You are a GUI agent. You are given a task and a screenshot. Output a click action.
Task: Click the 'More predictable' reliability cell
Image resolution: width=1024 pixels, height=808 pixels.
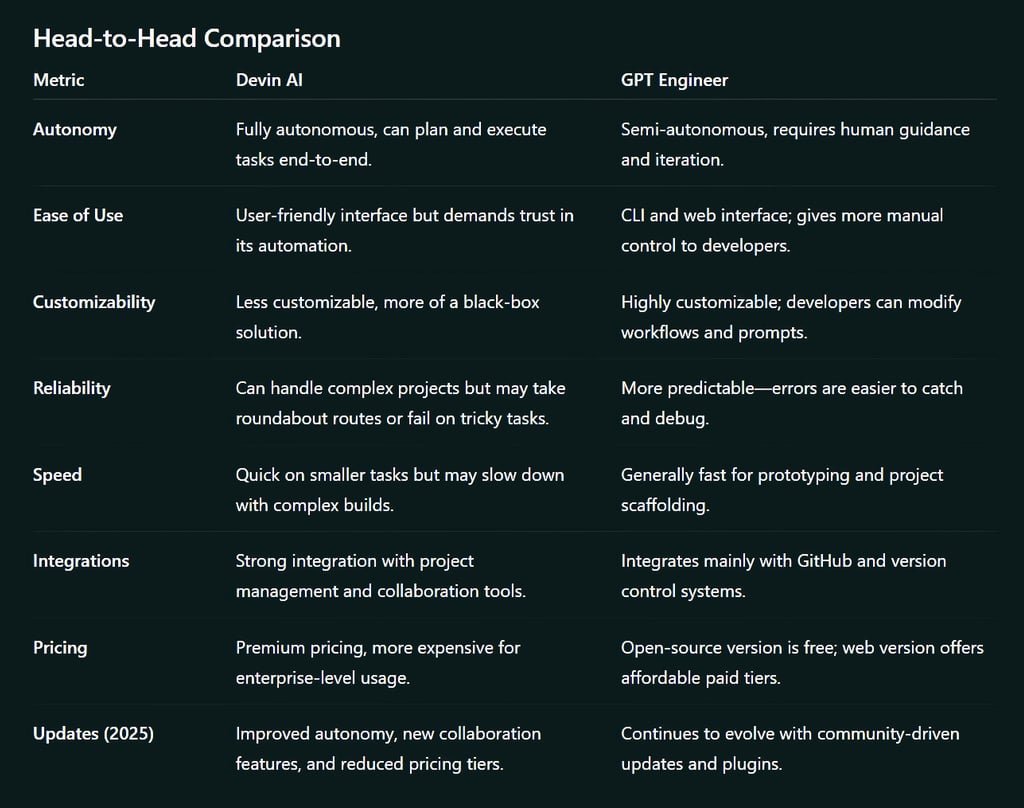coord(791,403)
